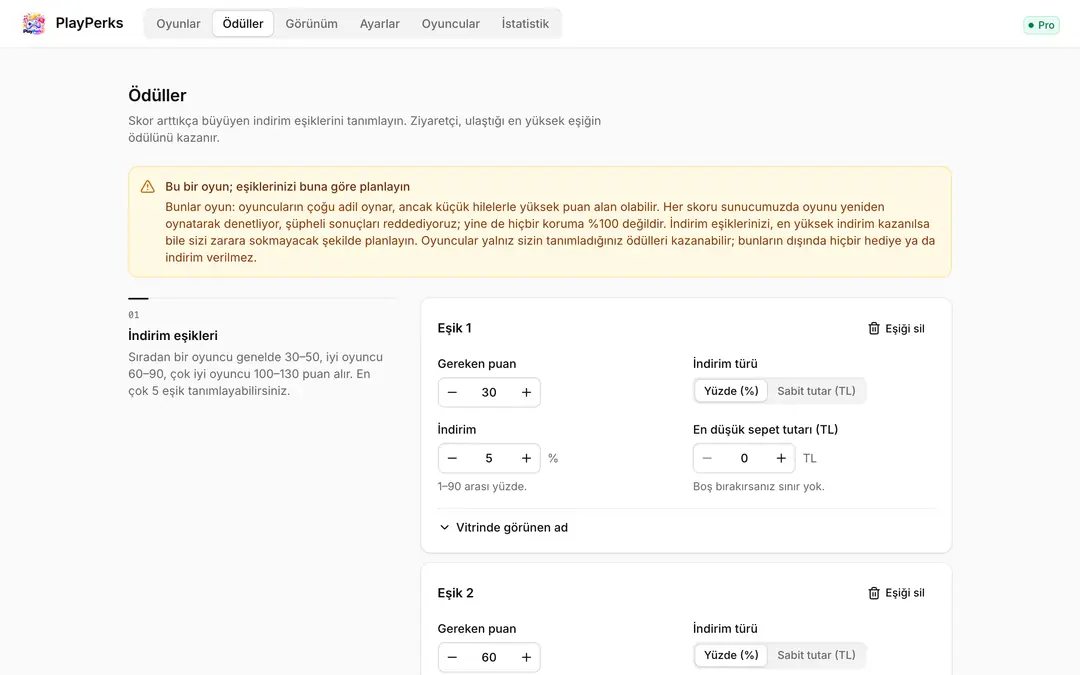Screen dimensions: 1080x675
Task: Open the Ayarlar tab
Action: (x=380, y=23)
